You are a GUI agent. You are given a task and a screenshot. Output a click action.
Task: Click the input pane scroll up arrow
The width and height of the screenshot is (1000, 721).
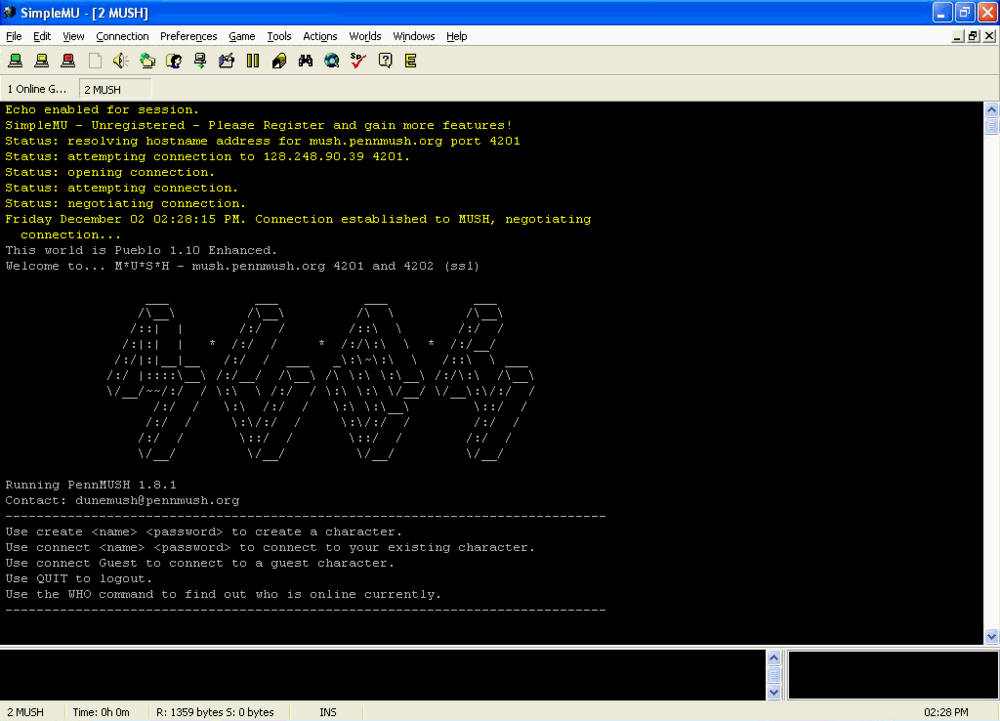[774, 657]
